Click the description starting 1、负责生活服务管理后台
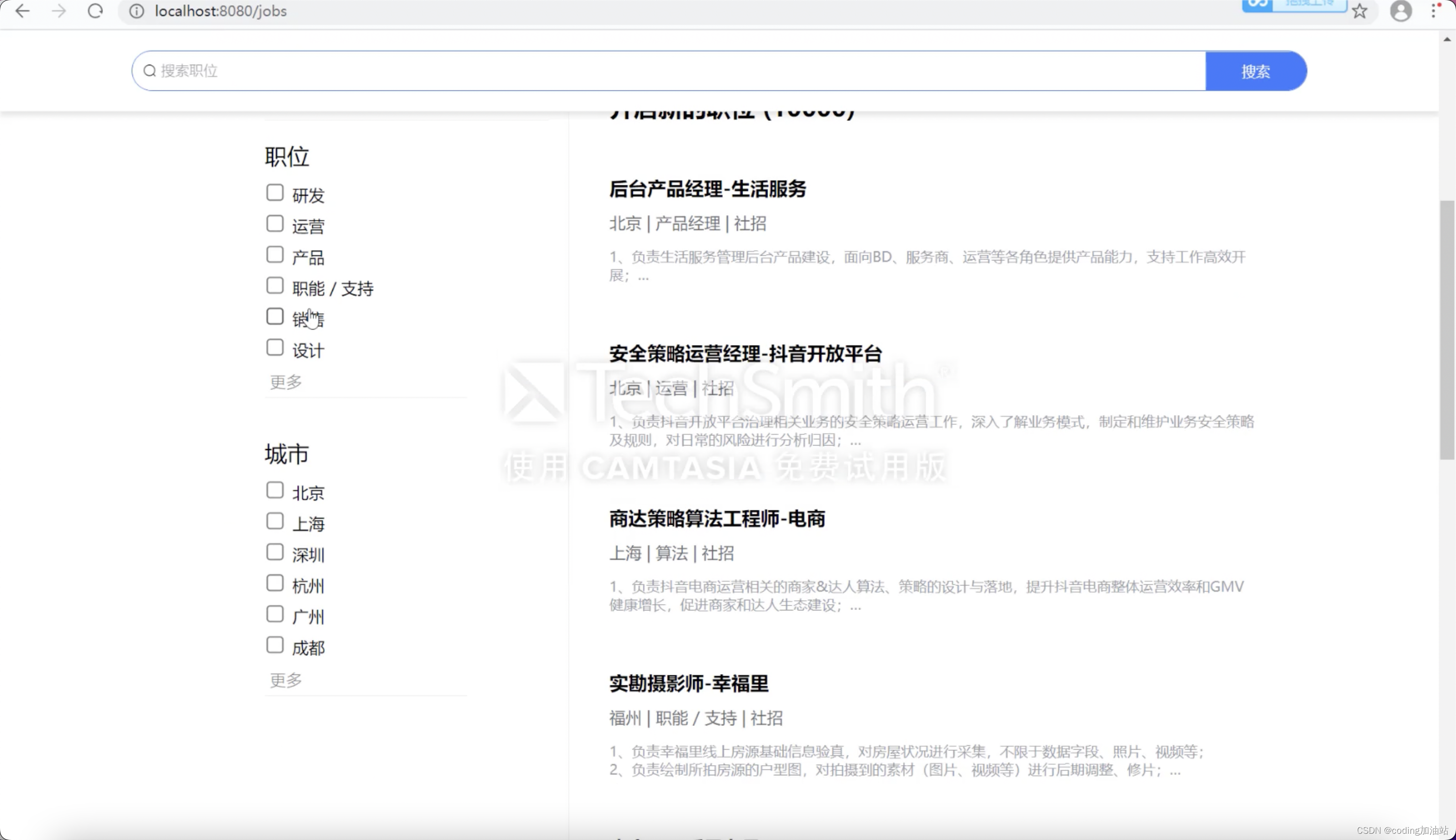Viewport: 1456px width, 840px height. [x=928, y=266]
